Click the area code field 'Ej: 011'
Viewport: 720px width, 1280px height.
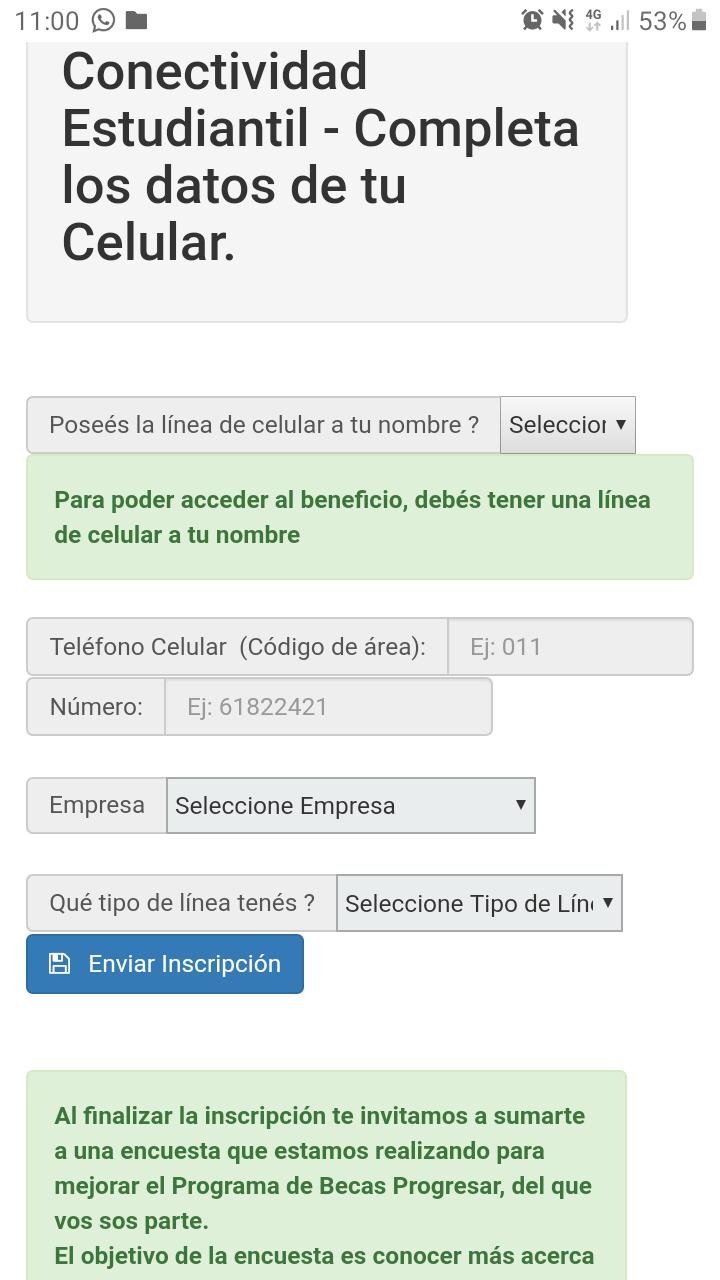click(x=570, y=646)
